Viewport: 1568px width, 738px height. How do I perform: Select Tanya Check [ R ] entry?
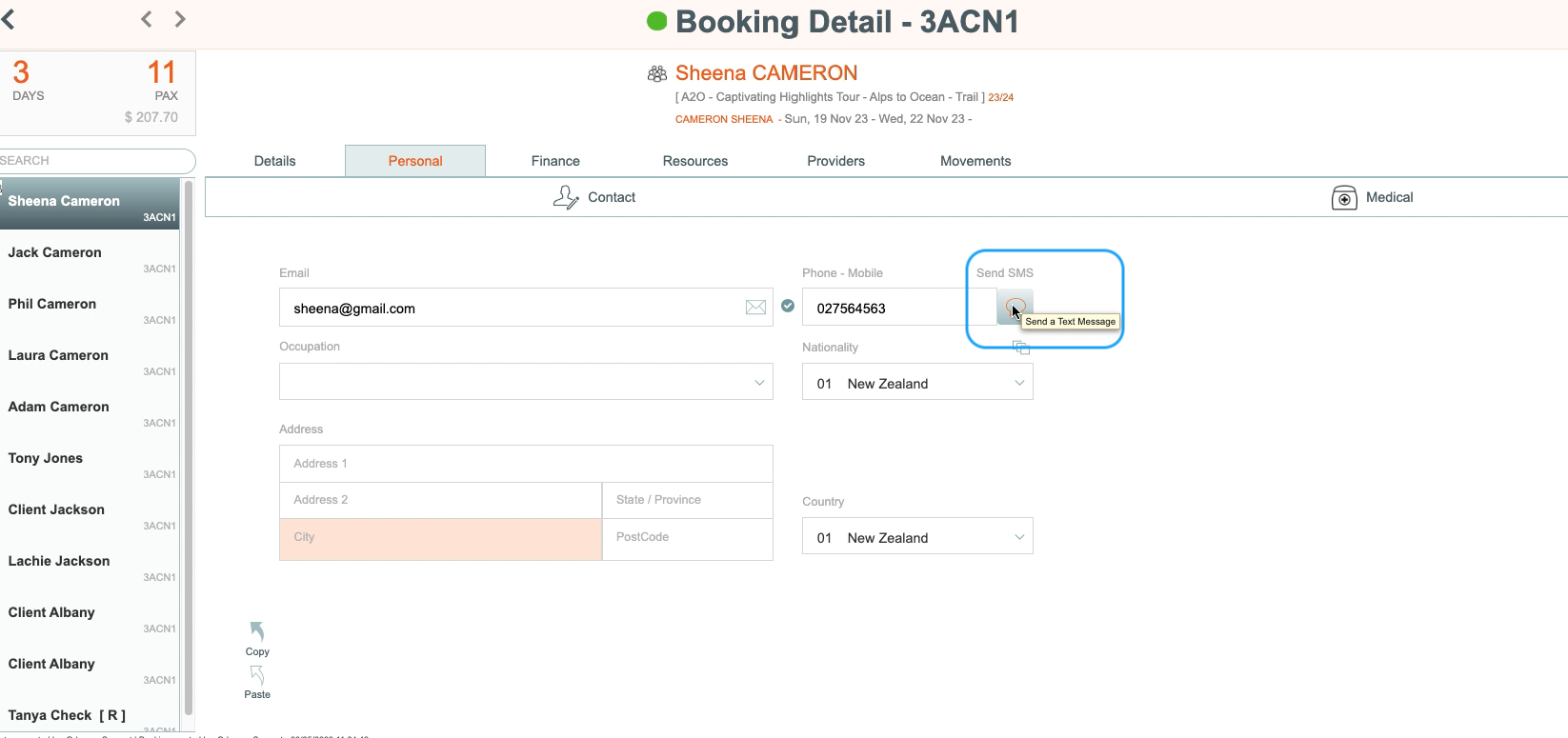(90, 716)
